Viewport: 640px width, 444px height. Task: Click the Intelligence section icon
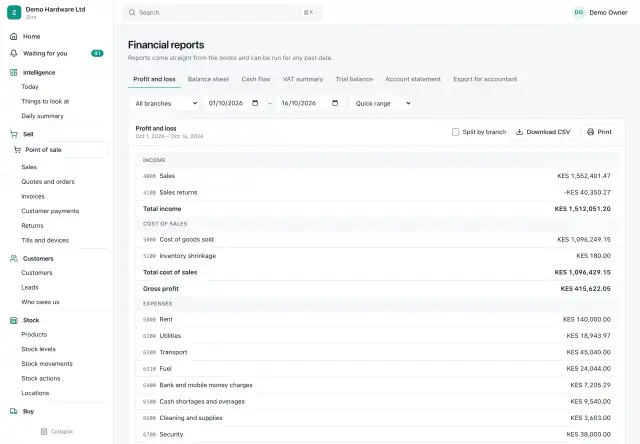pos(13,72)
